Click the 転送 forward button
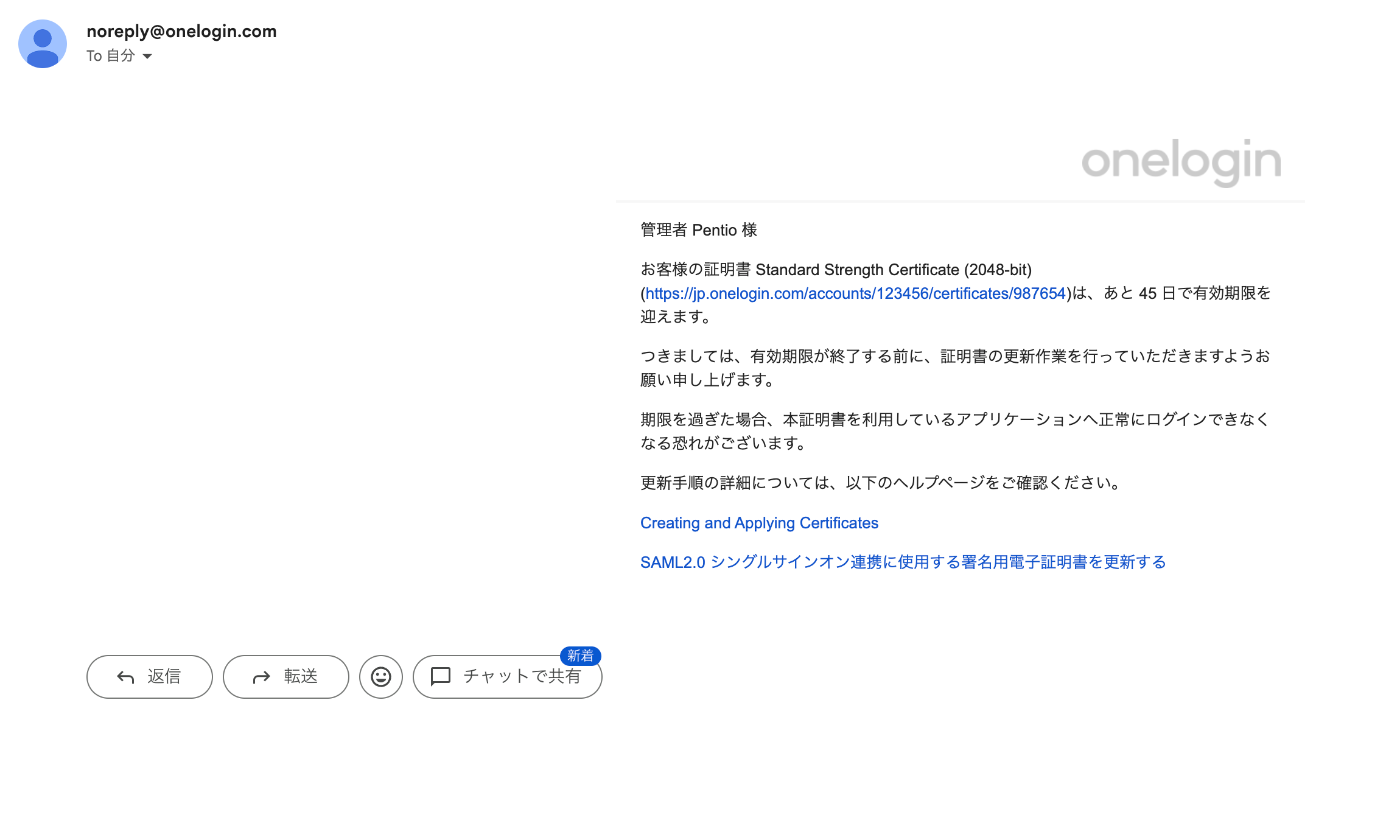This screenshot has height=840, width=1400. [x=286, y=677]
